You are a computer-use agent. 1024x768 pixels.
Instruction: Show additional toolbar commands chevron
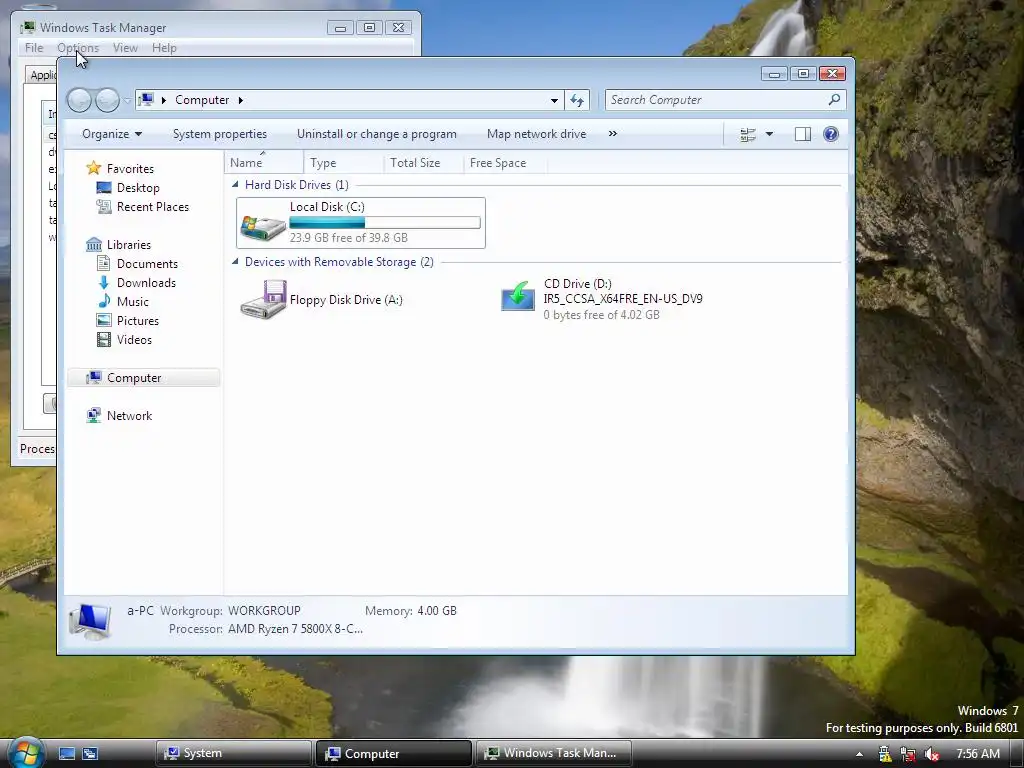point(613,134)
